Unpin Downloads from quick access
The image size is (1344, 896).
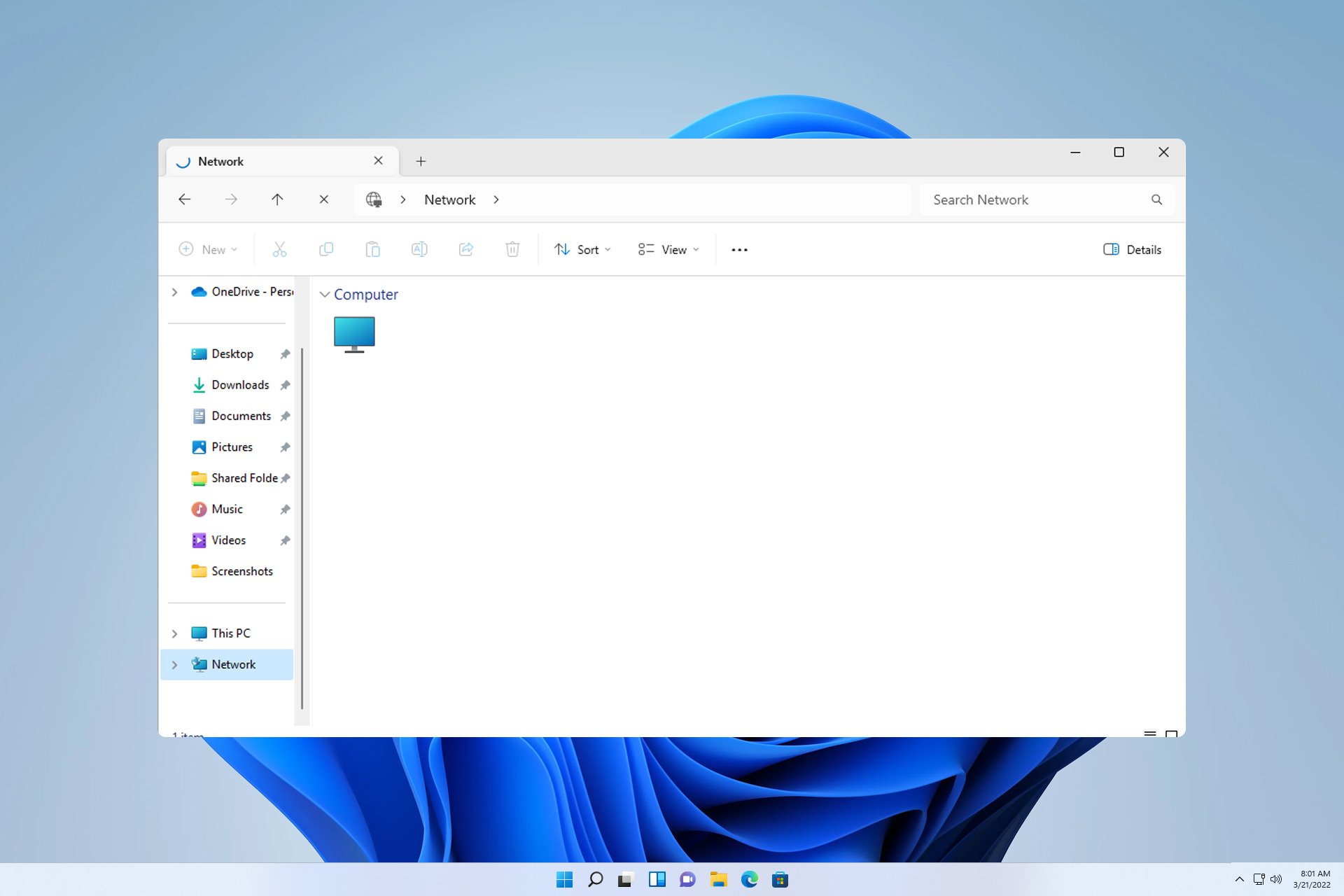click(x=285, y=385)
